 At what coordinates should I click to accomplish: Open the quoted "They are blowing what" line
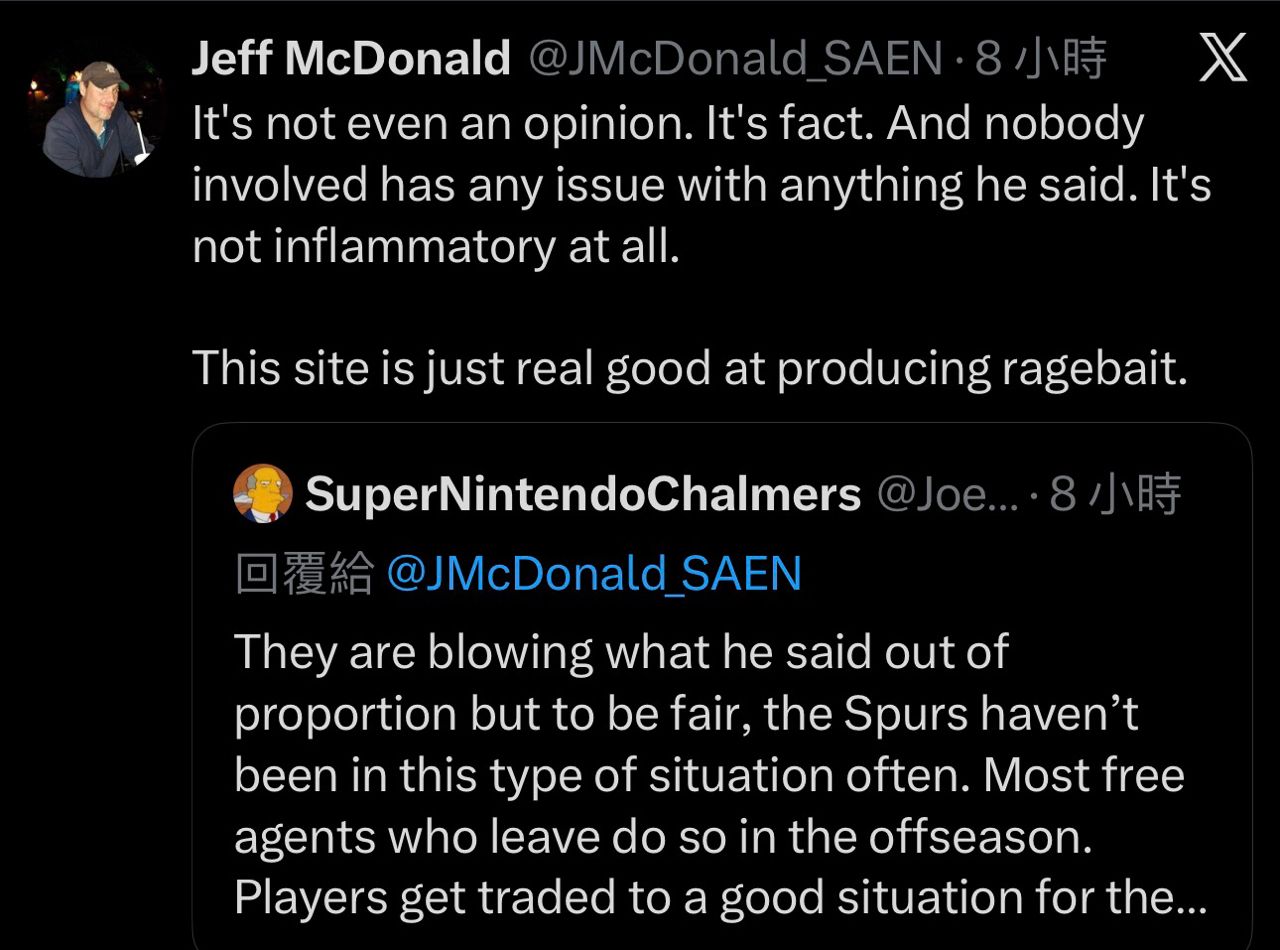click(x=620, y=652)
